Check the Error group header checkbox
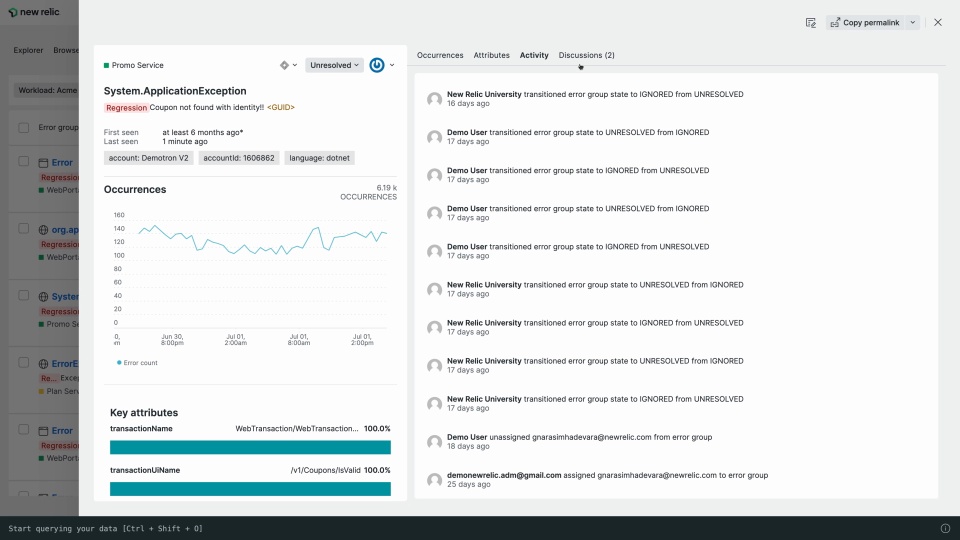 tap(23, 128)
